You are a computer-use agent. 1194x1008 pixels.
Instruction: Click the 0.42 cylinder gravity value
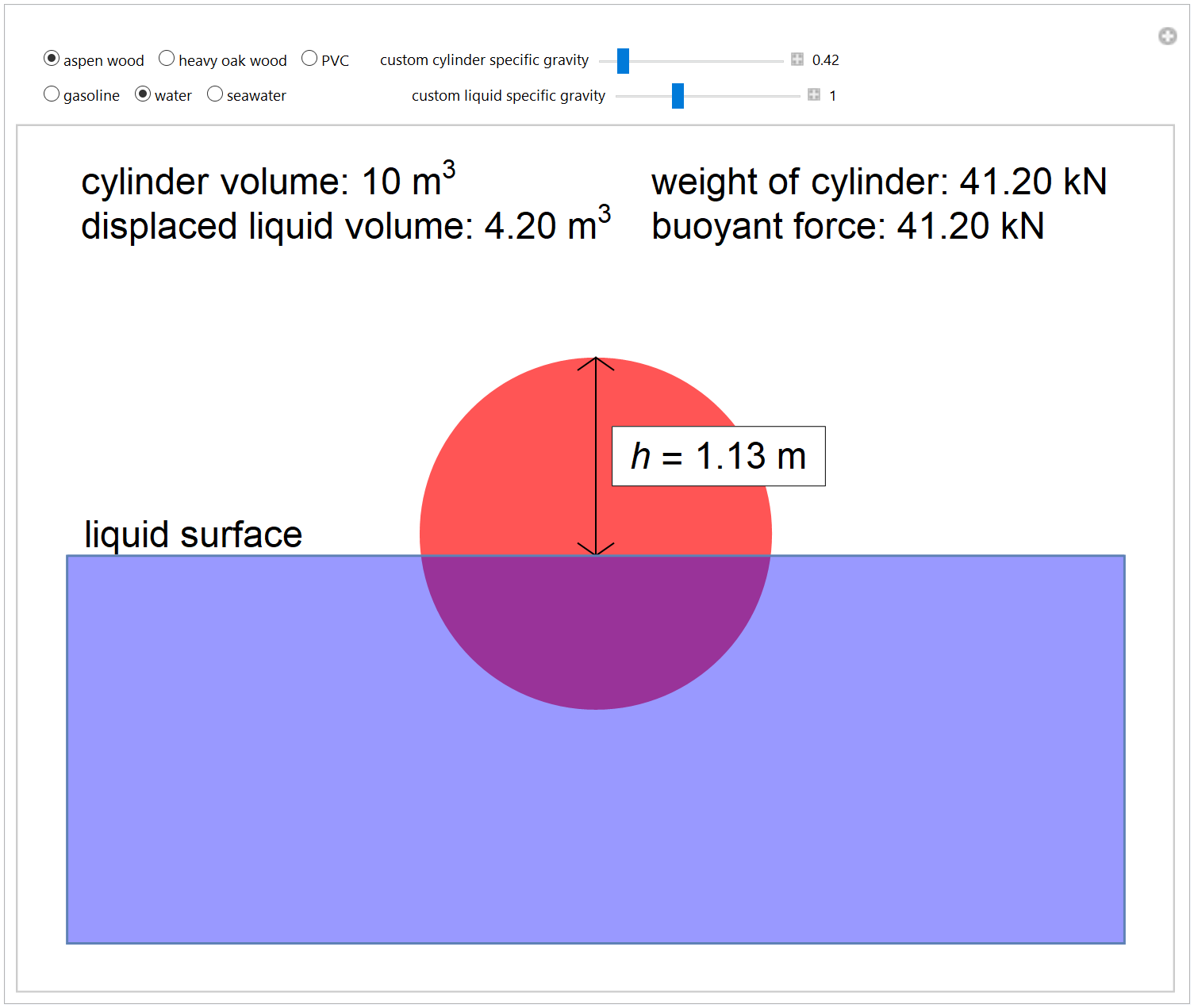tap(825, 60)
